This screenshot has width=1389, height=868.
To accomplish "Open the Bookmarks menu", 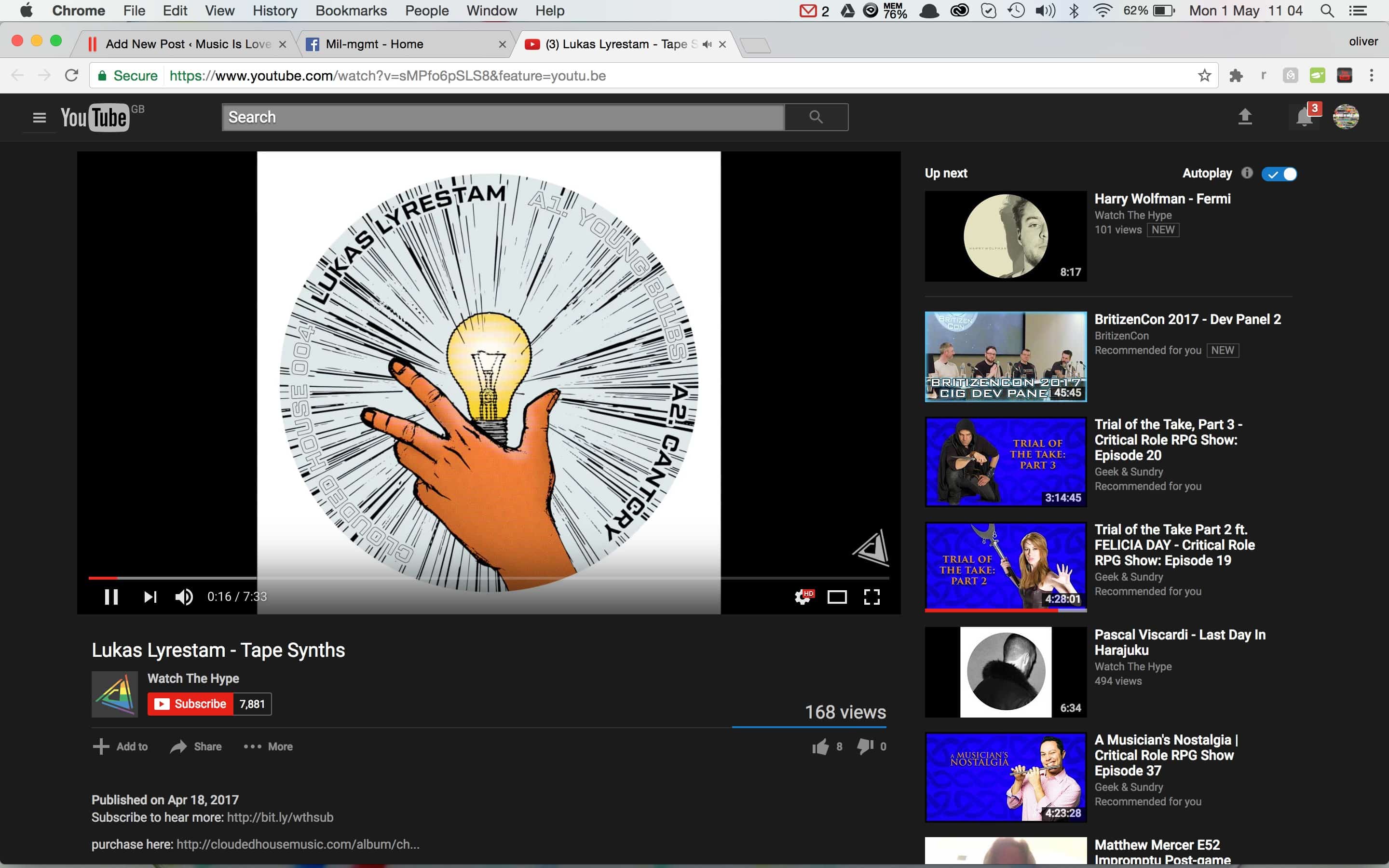I will [x=351, y=10].
